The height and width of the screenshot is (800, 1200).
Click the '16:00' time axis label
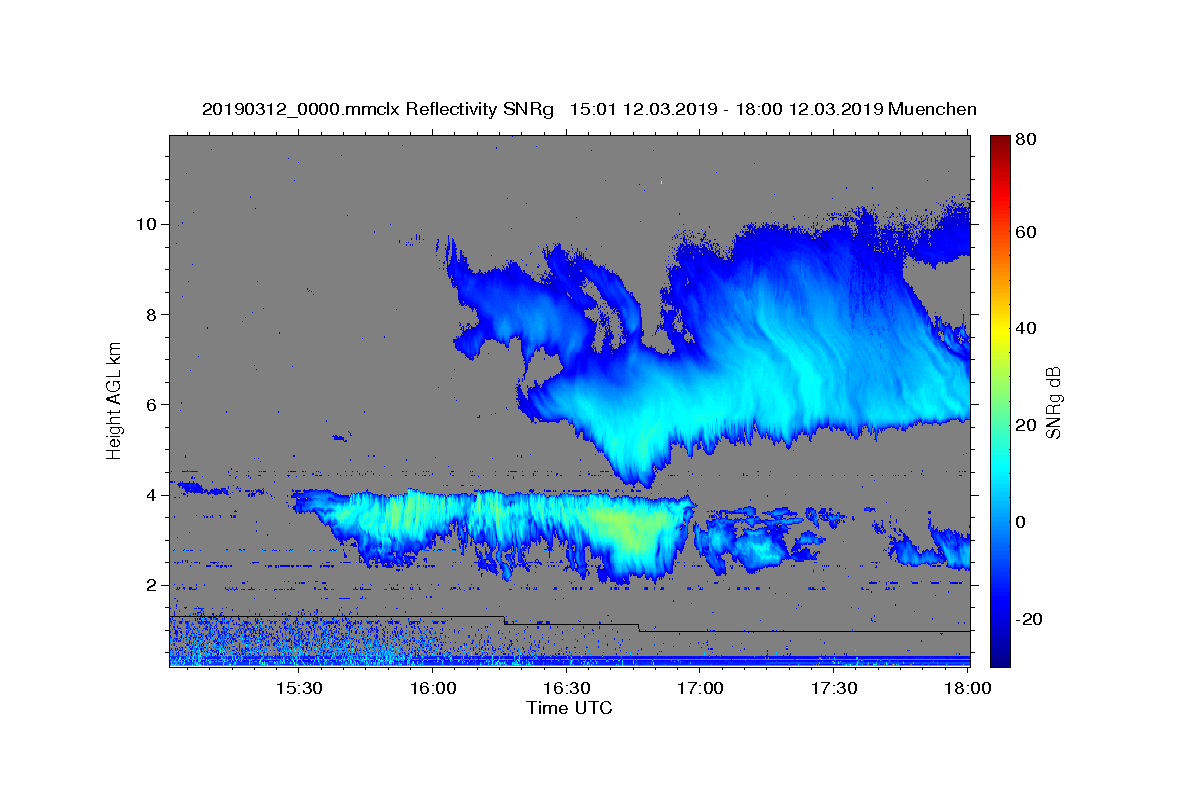432,689
